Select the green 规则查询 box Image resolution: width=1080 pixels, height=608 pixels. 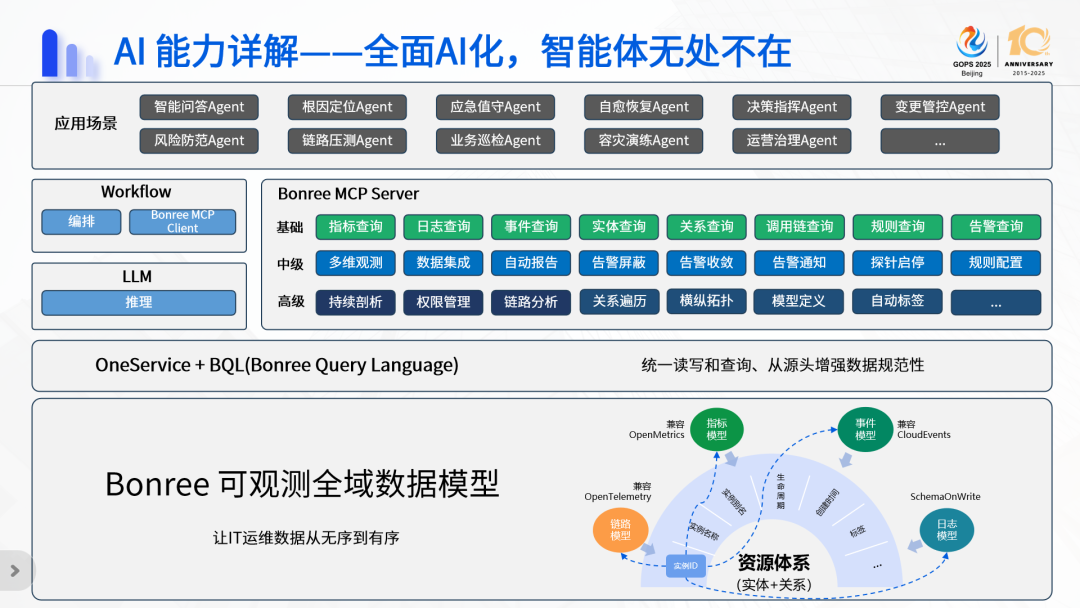coord(897,227)
